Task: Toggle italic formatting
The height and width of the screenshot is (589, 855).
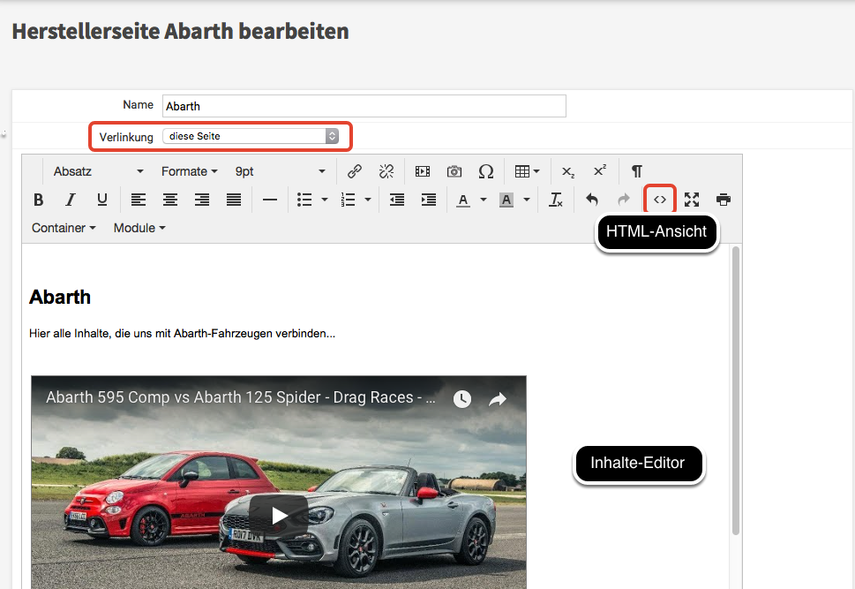Action: click(x=70, y=199)
